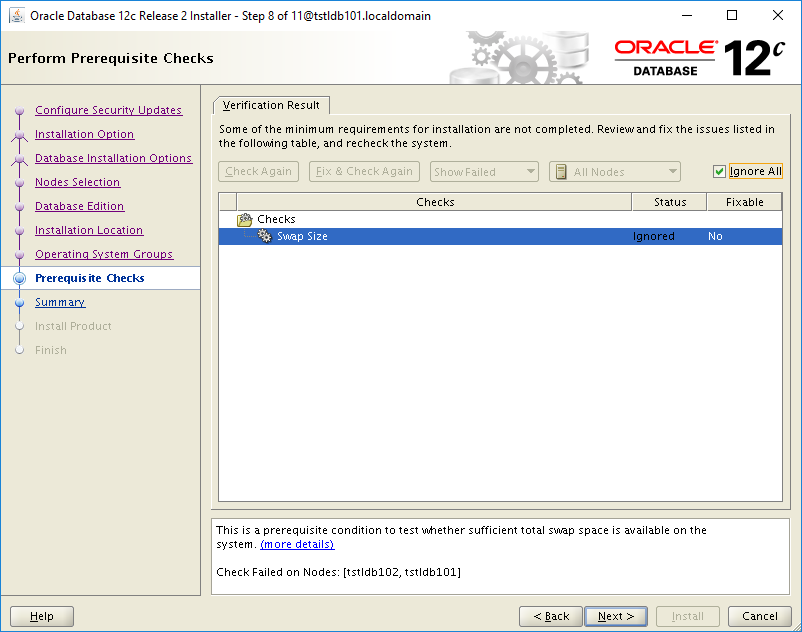802x632 pixels.
Task: Click the Checks folder icon in the tree
Action: 244,219
